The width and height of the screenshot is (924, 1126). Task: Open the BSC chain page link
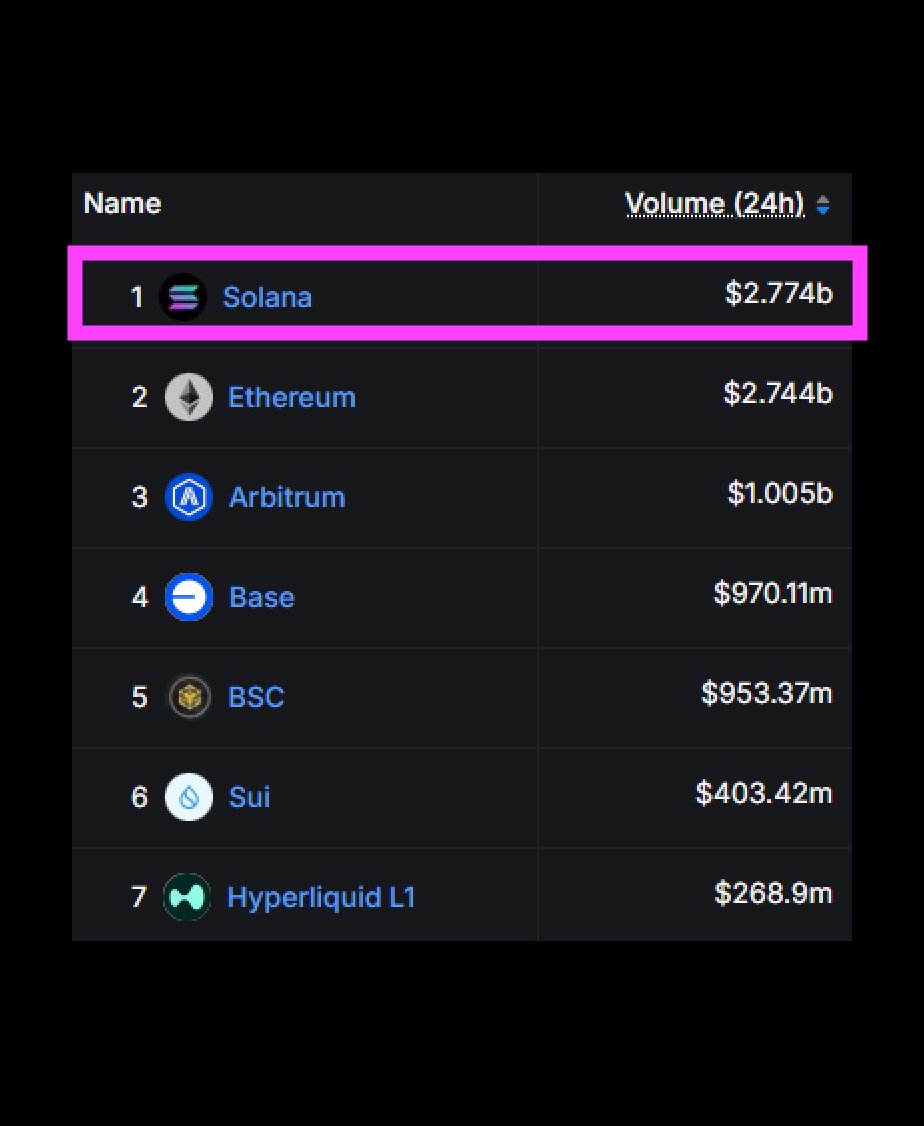point(256,697)
